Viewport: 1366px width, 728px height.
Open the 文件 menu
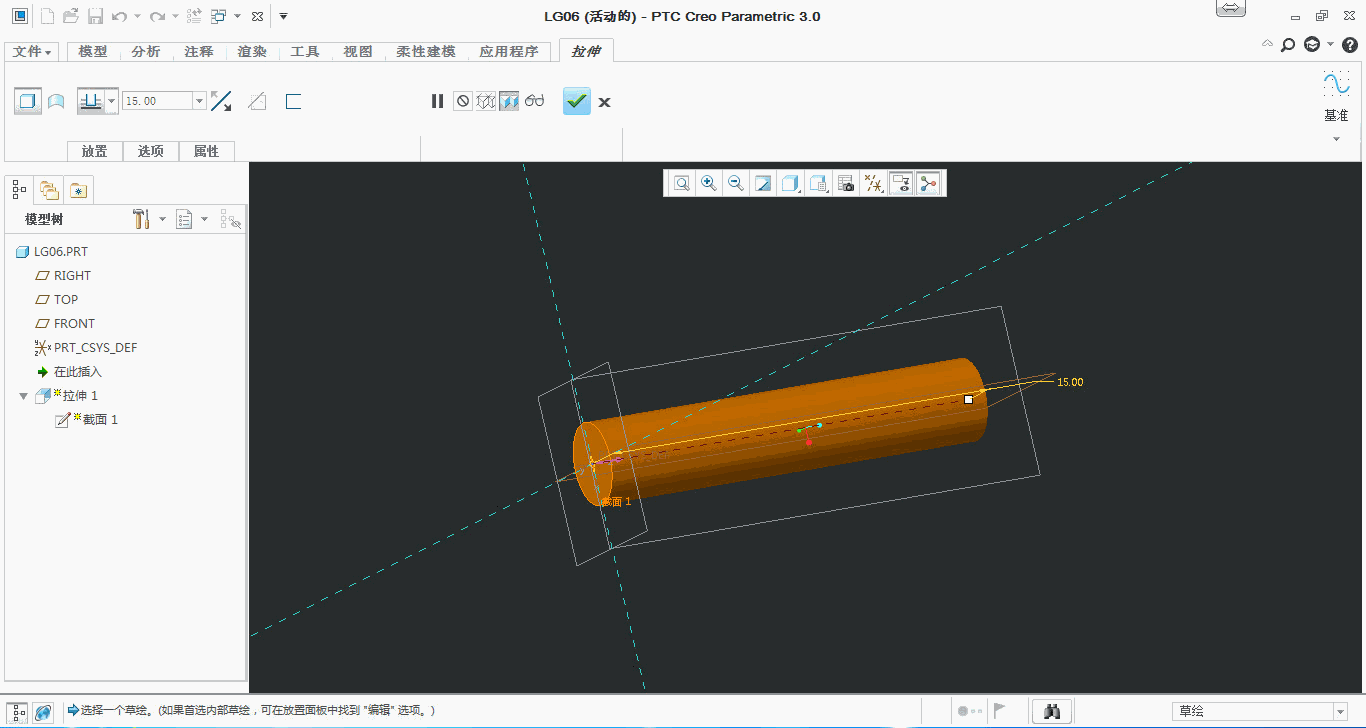(x=32, y=51)
